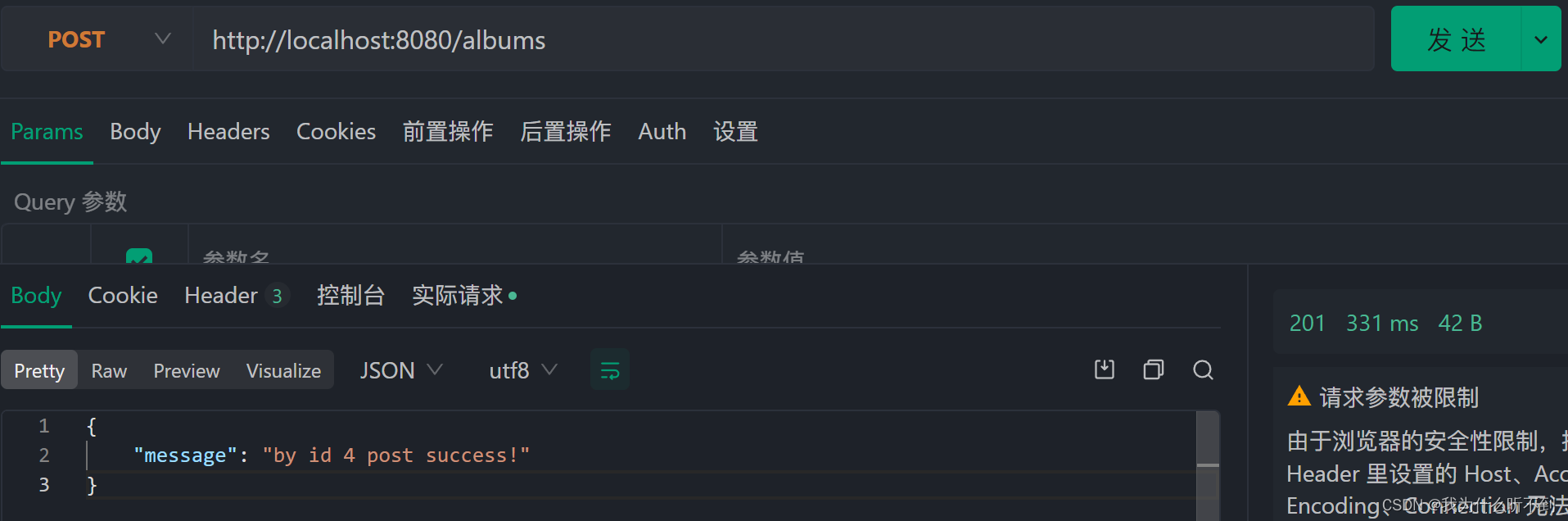The width and height of the screenshot is (1568, 521).
Task: Expand the send button options chevron
Action: 1539,39
